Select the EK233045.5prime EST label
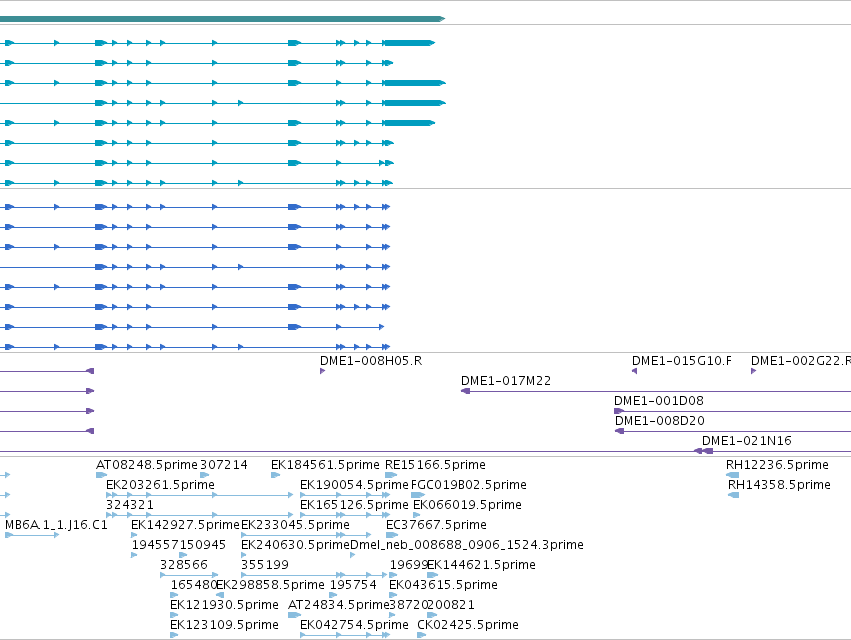851x640 pixels. coord(295,525)
